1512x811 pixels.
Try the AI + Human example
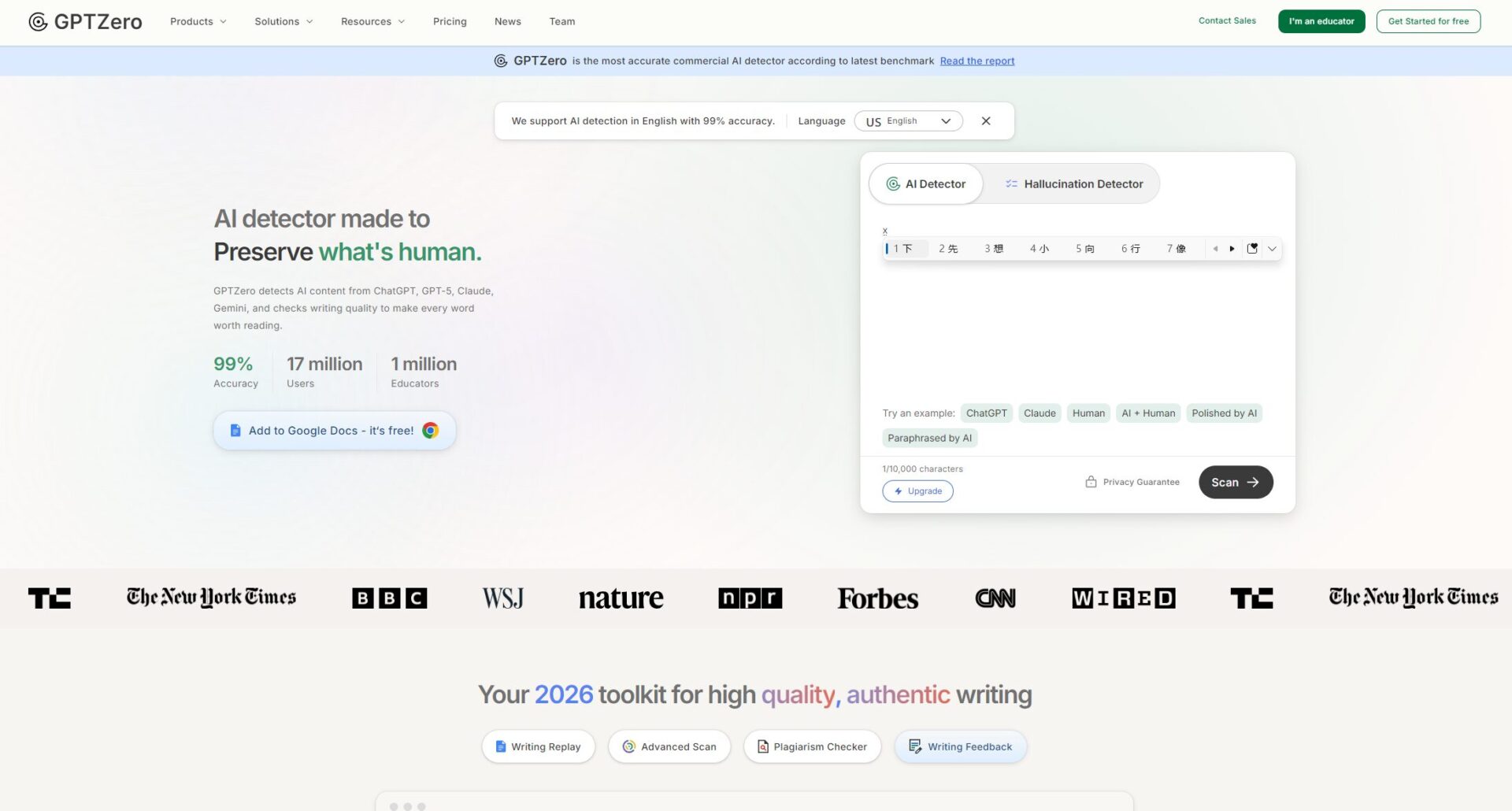click(1148, 413)
